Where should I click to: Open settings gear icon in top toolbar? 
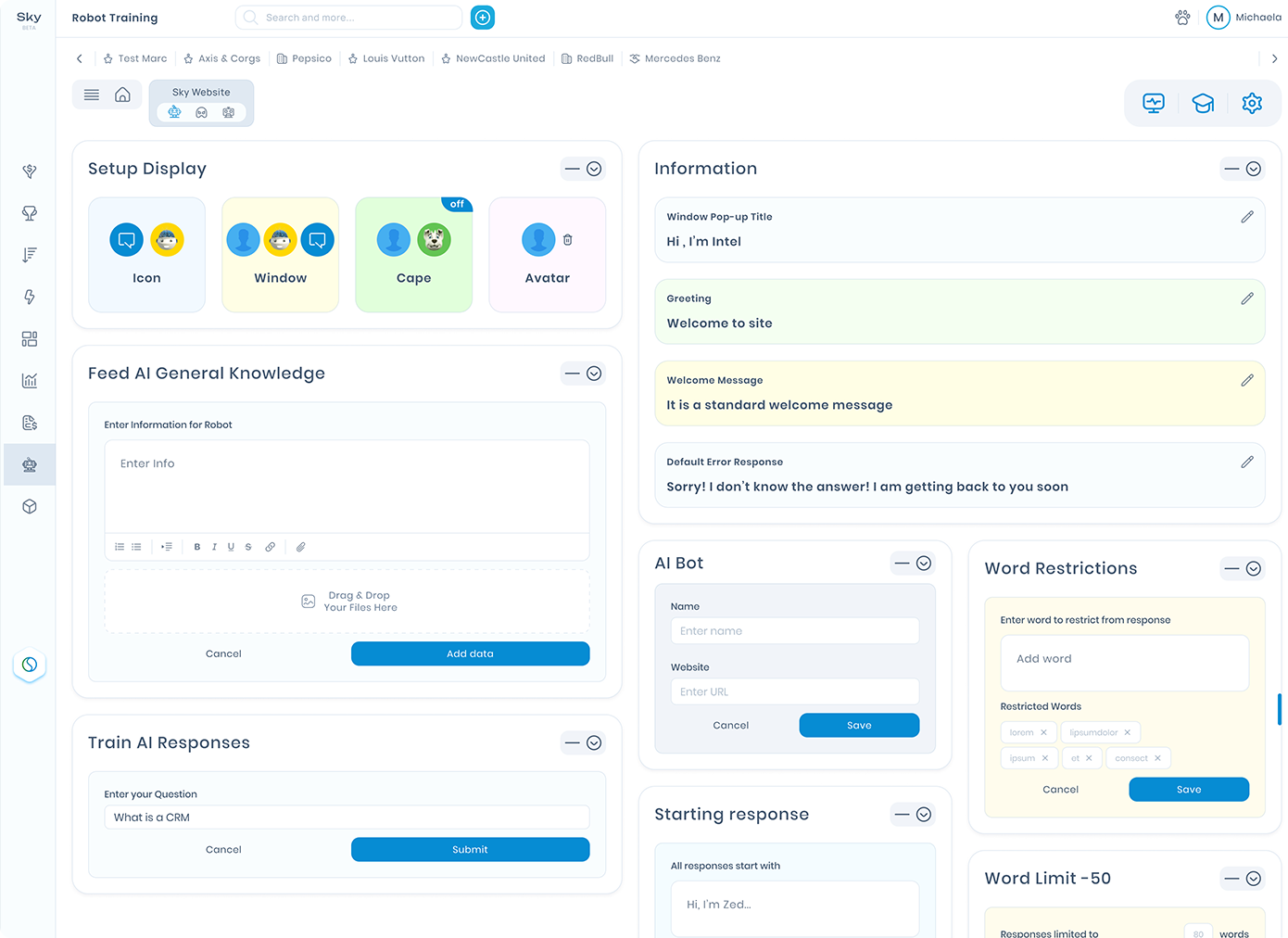pos(1252,103)
